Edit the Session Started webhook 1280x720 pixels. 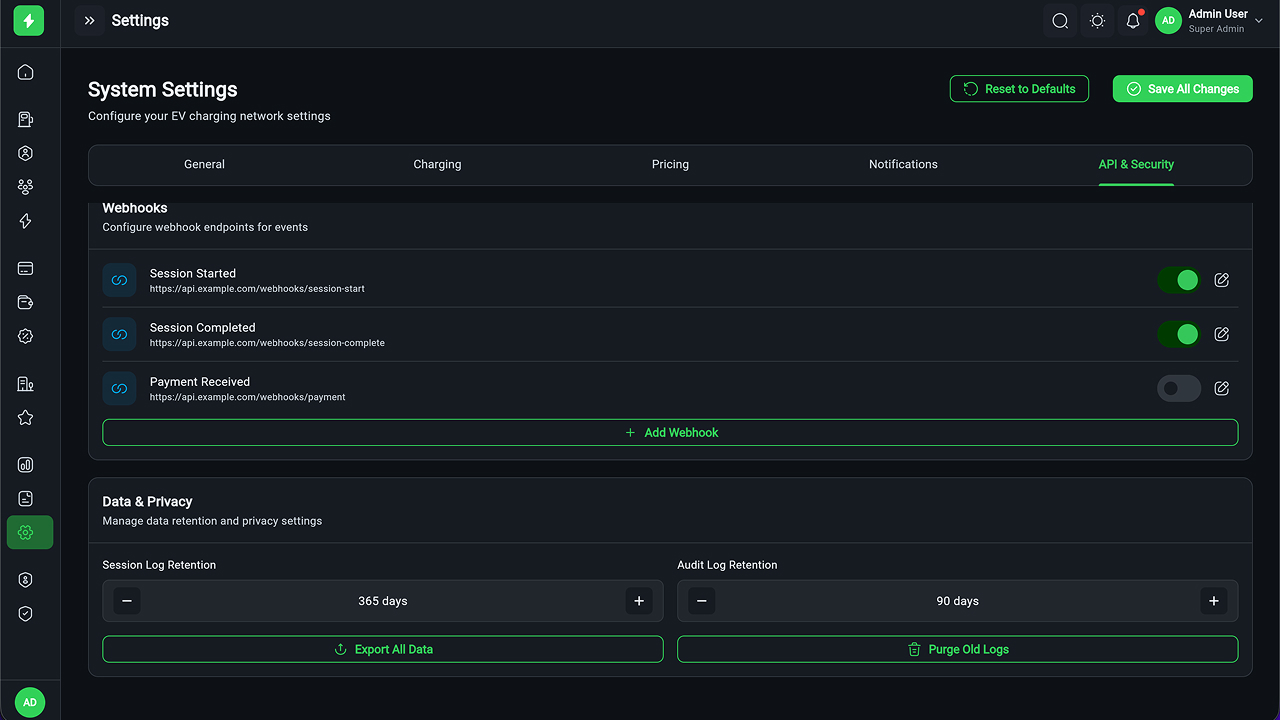pyautogui.click(x=1221, y=280)
